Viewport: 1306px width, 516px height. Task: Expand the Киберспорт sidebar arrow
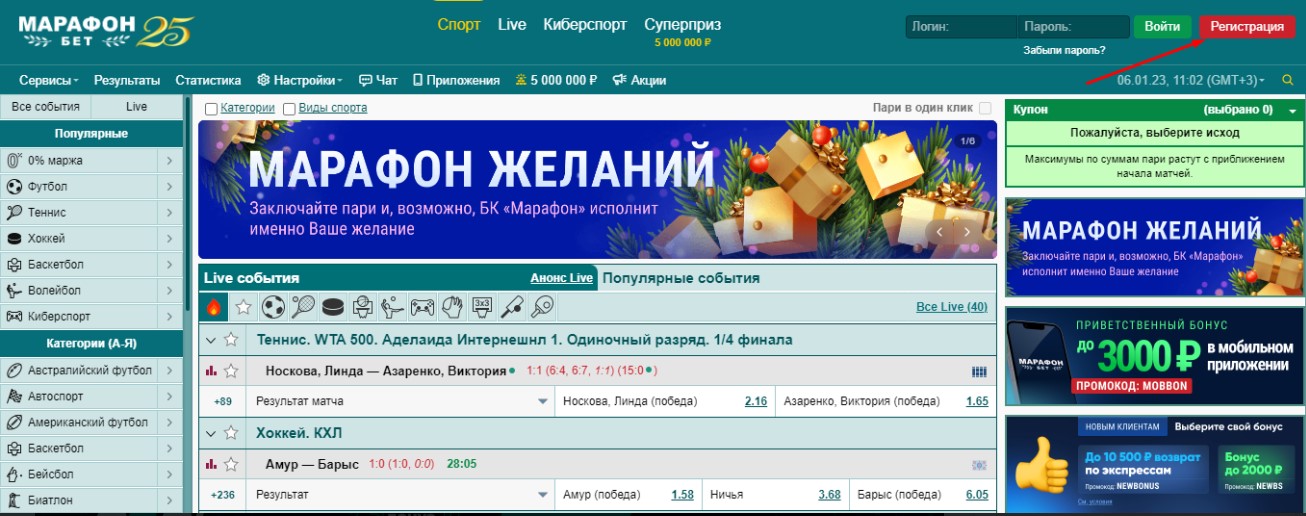click(x=169, y=316)
